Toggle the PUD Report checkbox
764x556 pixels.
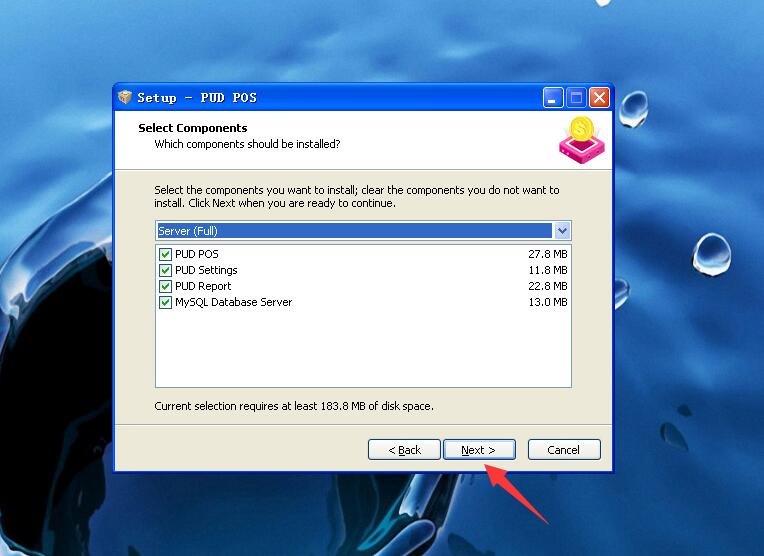click(x=165, y=286)
